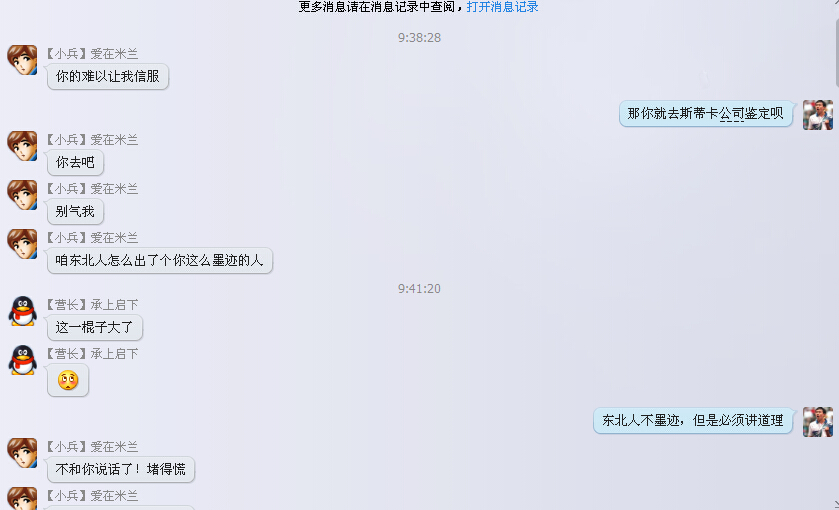Click avatar beside 你的难以让我信服 message
839x510 pixels.
[22, 60]
